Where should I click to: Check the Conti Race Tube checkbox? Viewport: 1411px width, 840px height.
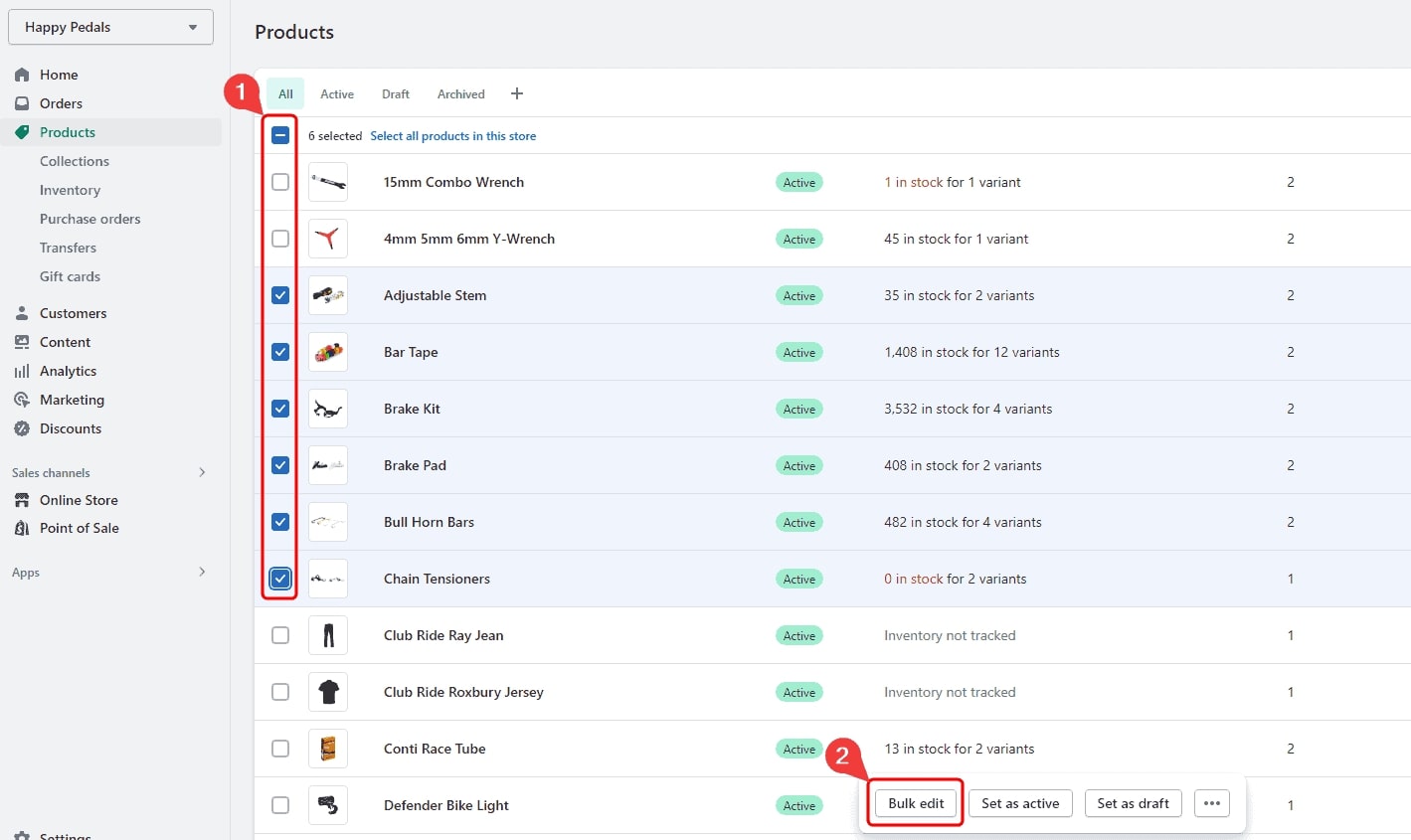click(x=280, y=749)
